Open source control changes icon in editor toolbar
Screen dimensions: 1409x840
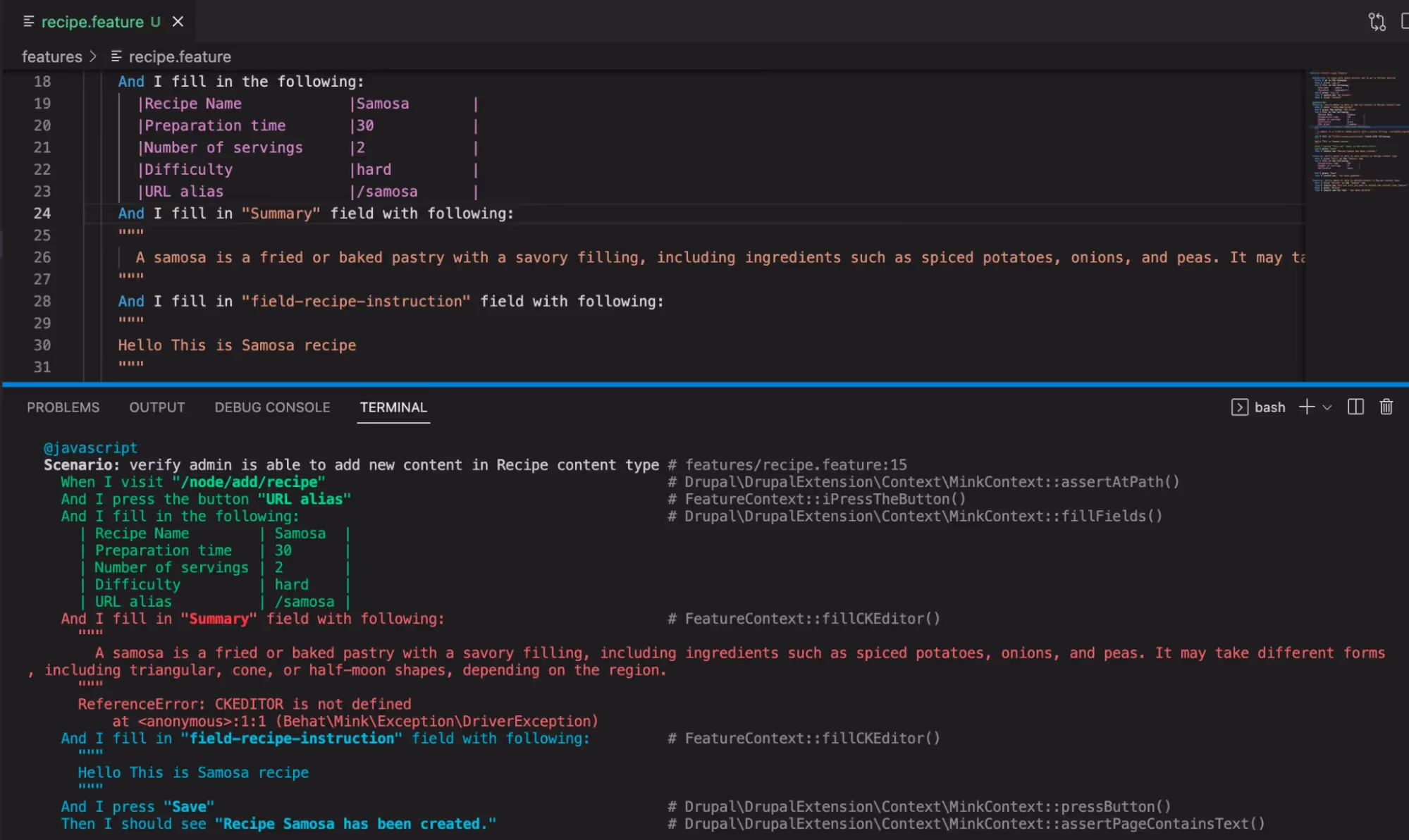click(x=1377, y=22)
